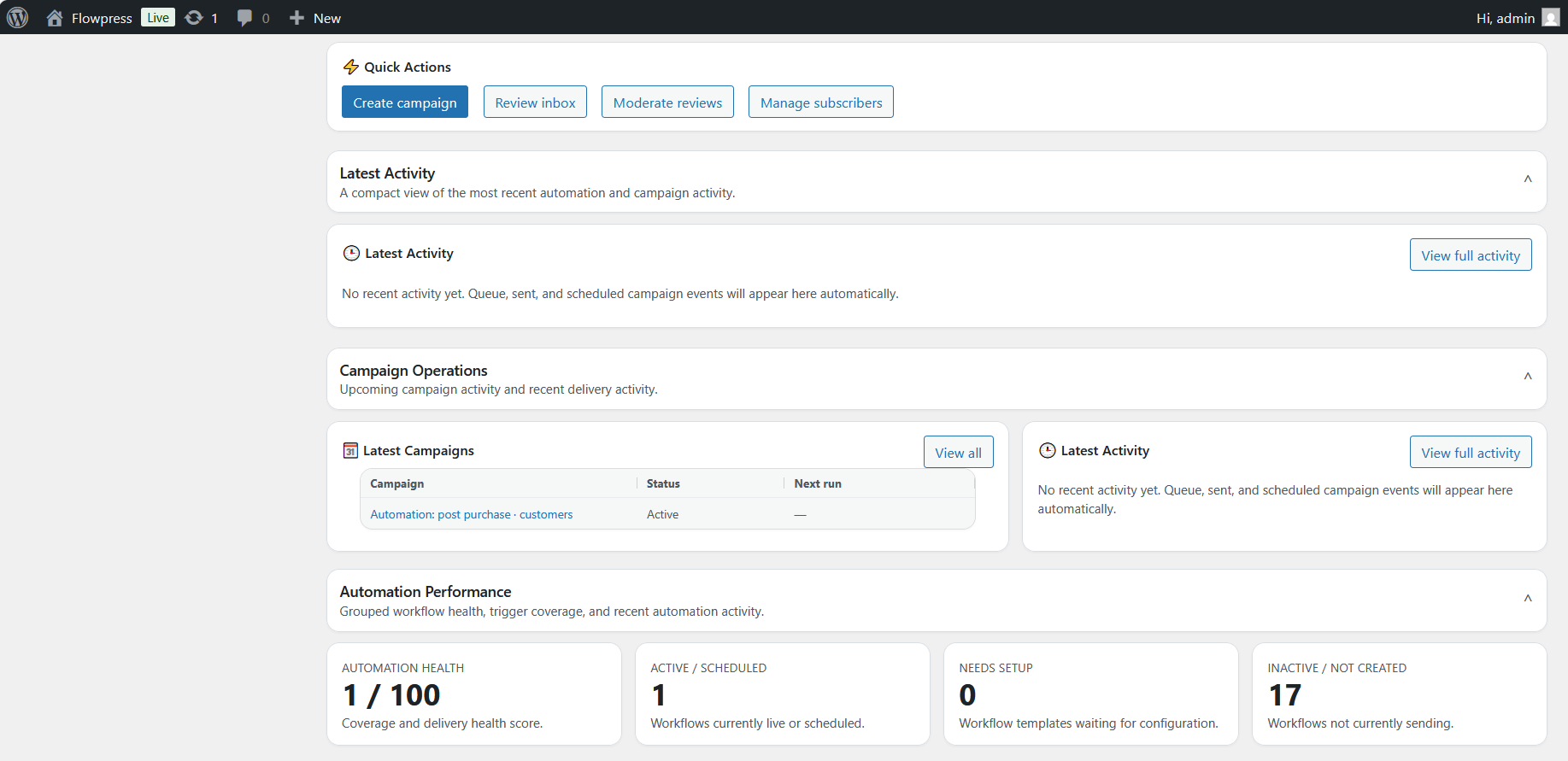Click the Manage subscribers button
Viewport: 1568px width, 761px height.
821,102
